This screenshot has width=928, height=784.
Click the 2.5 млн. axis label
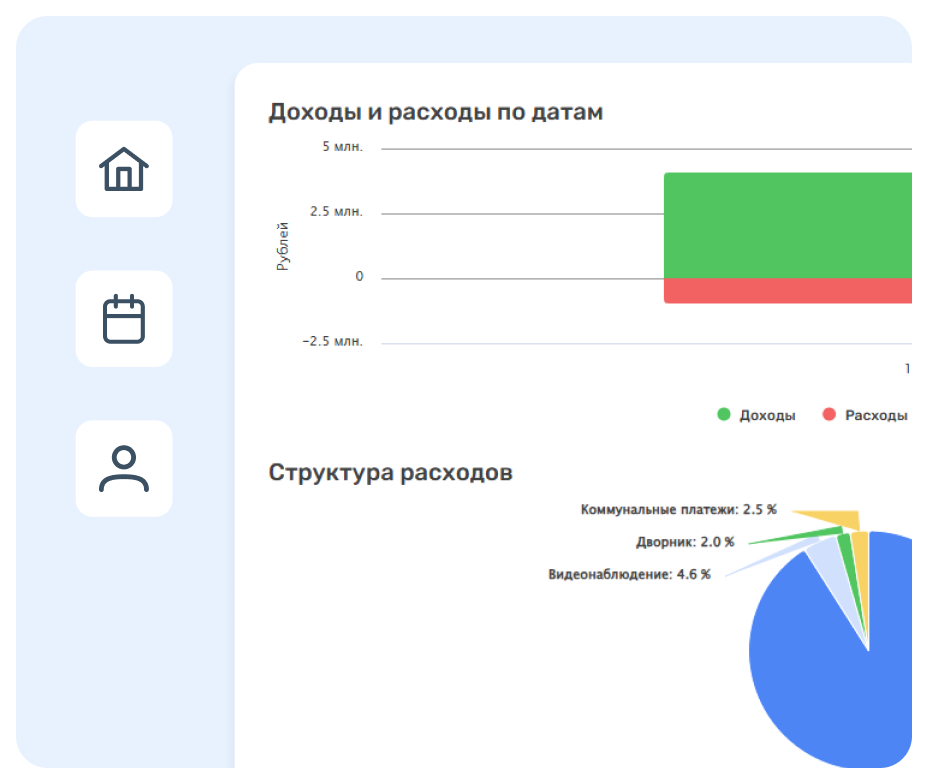pyautogui.click(x=336, y=212)
